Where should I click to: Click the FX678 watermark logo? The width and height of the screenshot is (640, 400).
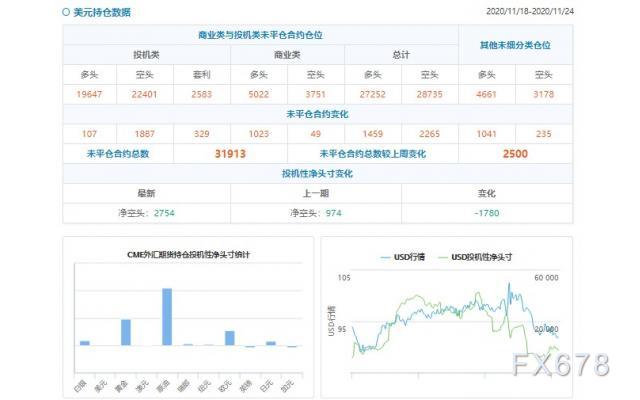(x=560, y=365)
